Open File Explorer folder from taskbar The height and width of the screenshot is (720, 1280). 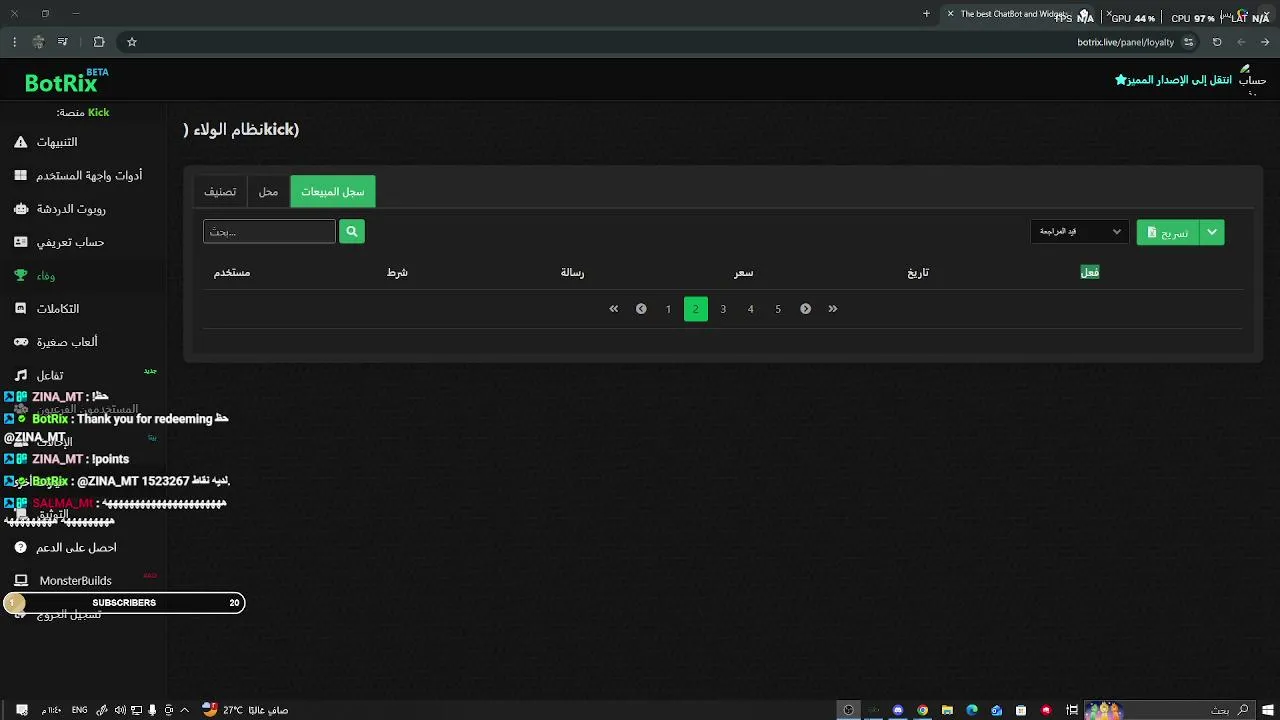pyautogui.click(x=947, y=710)
